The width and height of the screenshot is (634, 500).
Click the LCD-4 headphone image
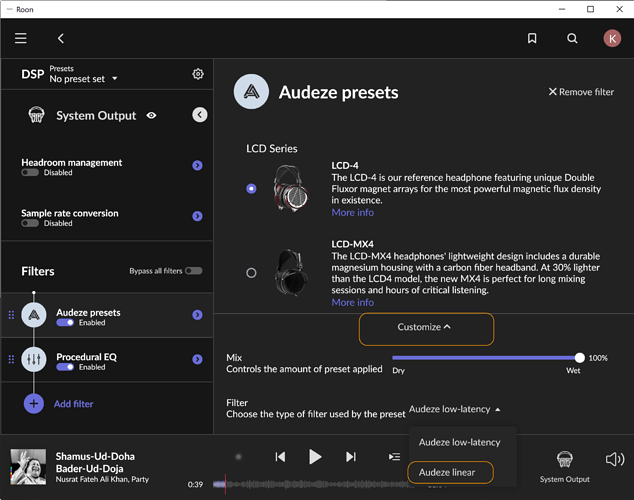(290, 188)
